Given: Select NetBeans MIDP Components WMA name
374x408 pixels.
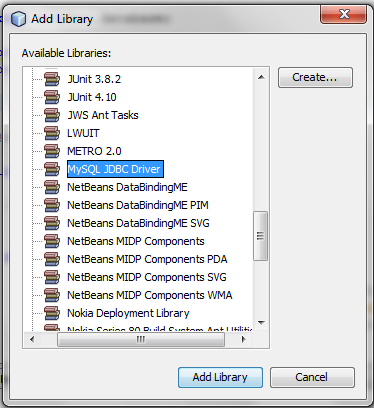Looking at the screenshot, I should click(x=150, y=295).
